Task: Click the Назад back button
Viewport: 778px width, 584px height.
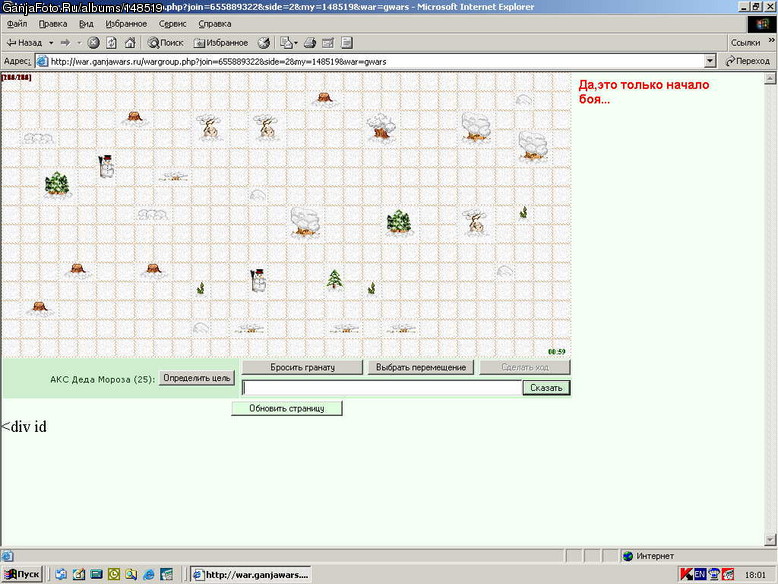Action: pos(24,43)
